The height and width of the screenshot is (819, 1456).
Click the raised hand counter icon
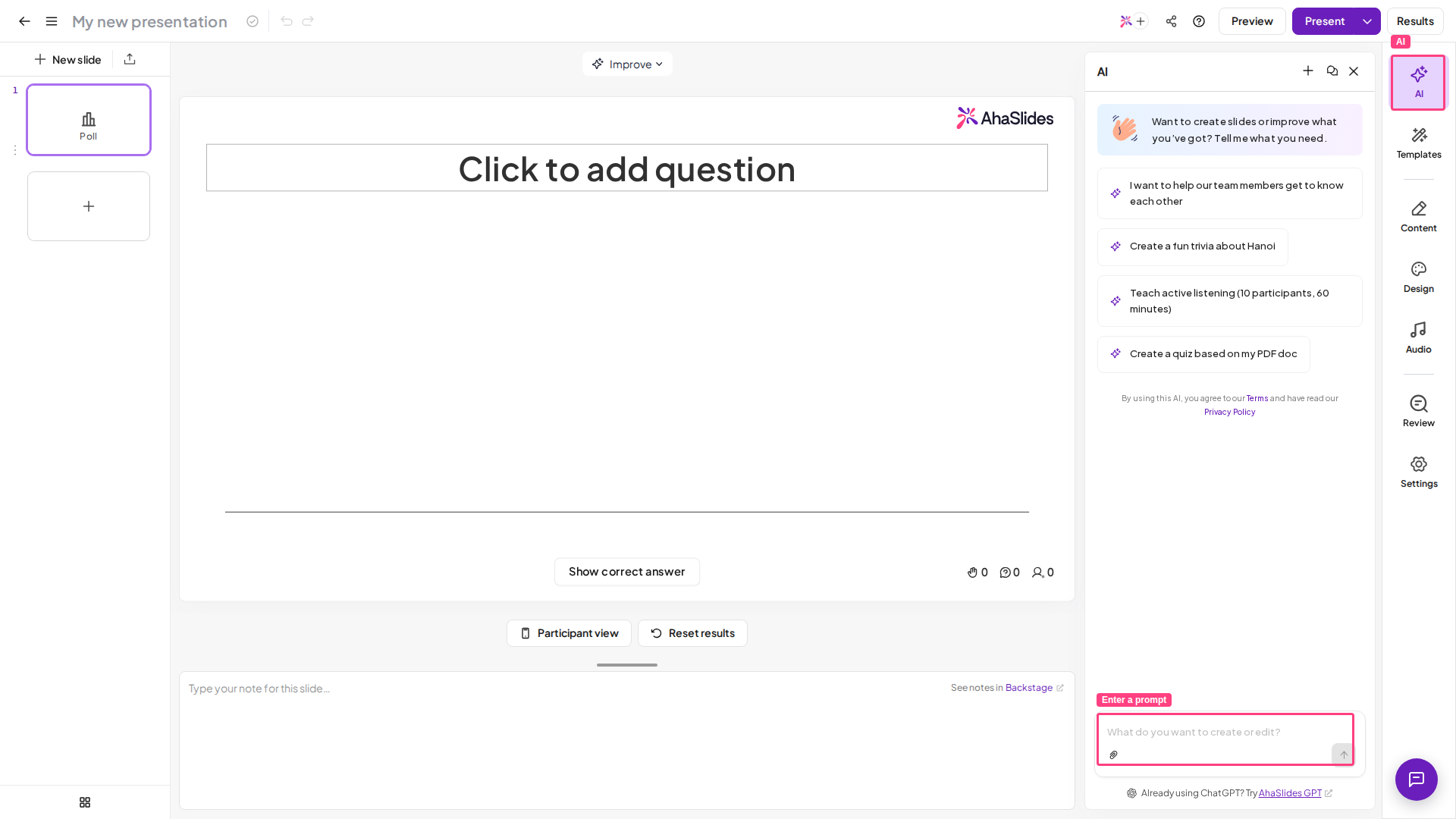(x=972, y=573)
